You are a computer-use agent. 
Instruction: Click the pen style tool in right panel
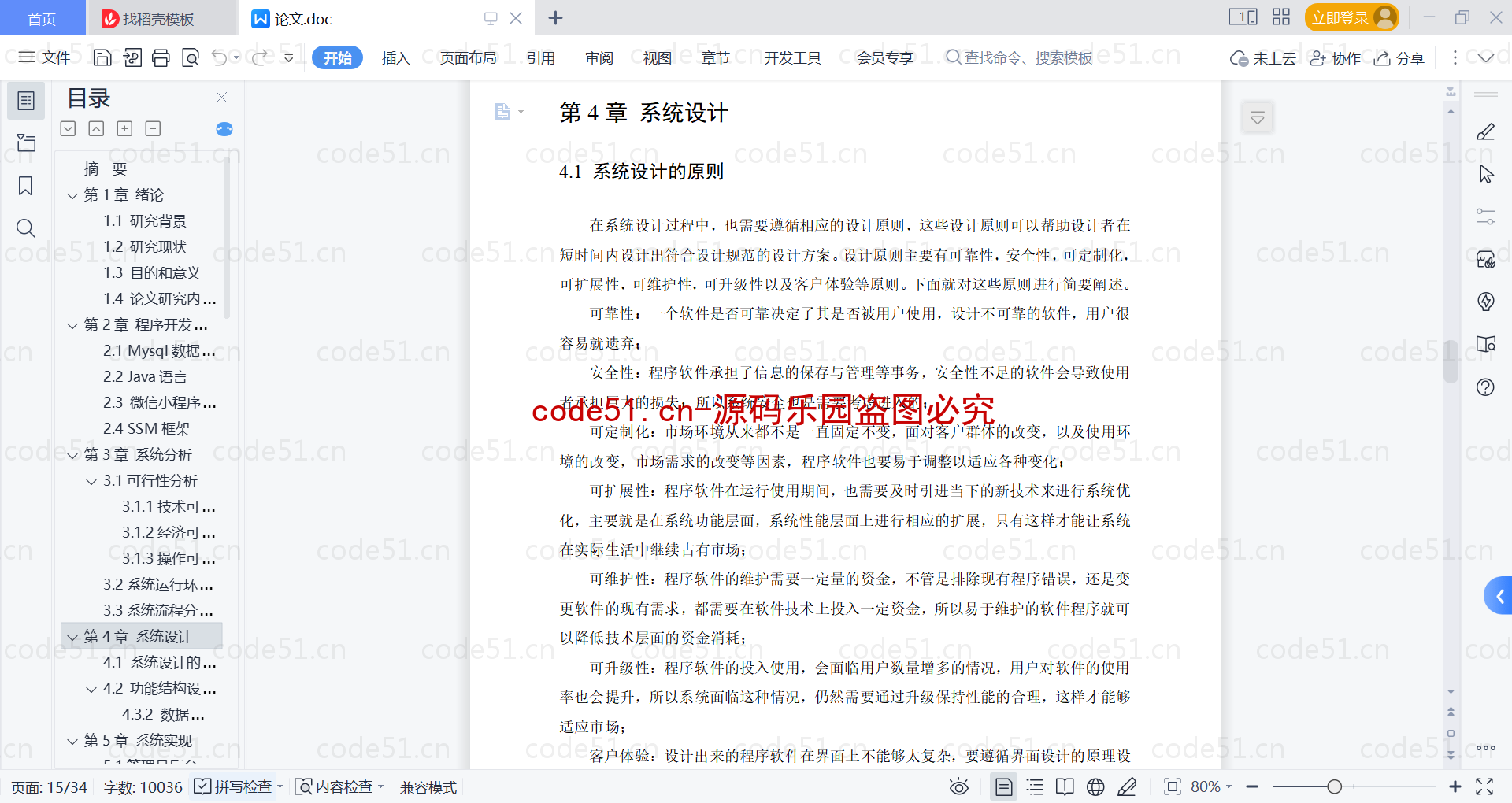(1485, 131)
